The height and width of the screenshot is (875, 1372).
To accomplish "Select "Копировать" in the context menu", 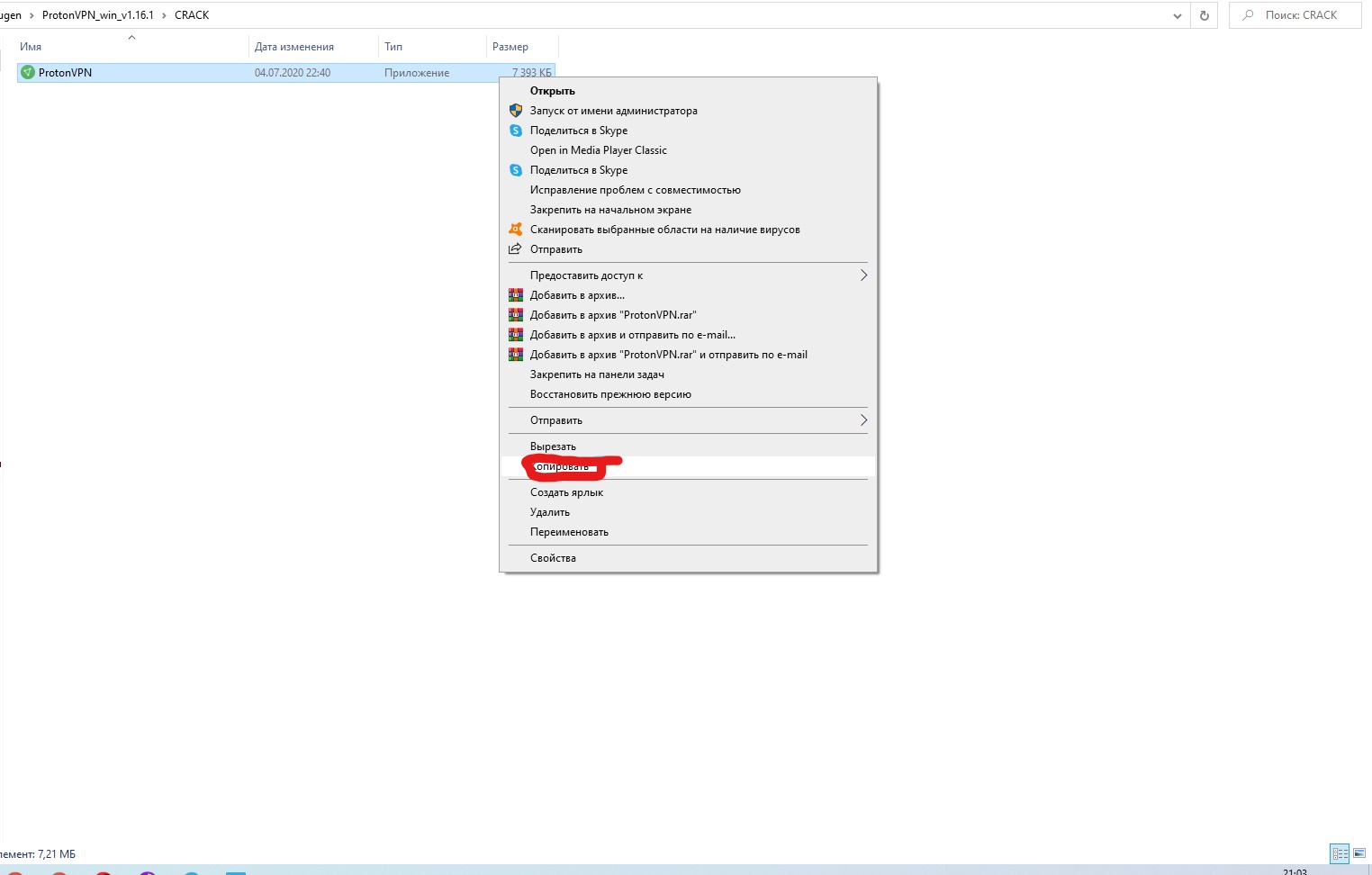I will point(562,466).
